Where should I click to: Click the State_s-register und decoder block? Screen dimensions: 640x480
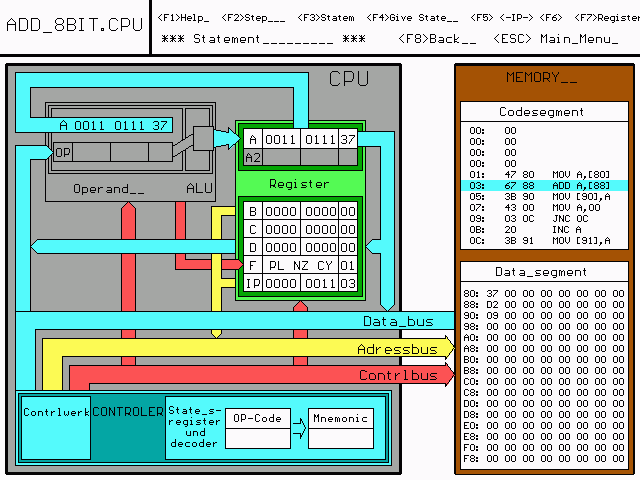click(194, 427)
